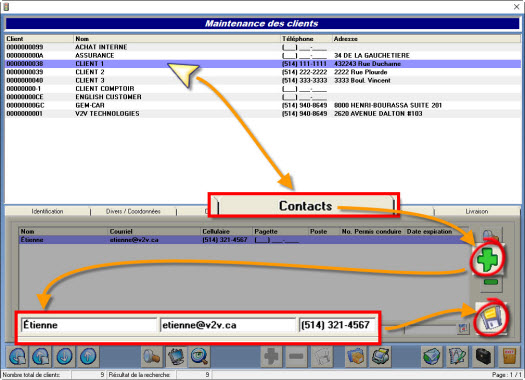The height and width of the screenshot is (380, 525).
Task: Click the No. Permis conduire column header
Action: (371, 231)
